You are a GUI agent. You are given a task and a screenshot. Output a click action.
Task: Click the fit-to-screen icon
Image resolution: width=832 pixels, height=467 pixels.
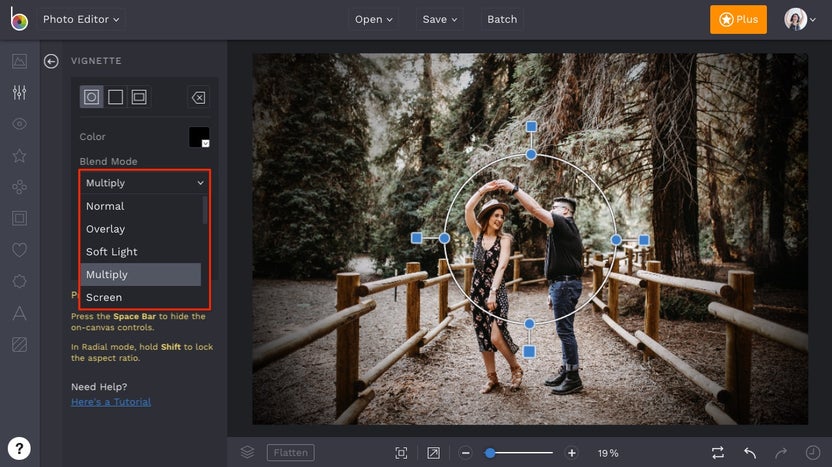pos(401,453)
